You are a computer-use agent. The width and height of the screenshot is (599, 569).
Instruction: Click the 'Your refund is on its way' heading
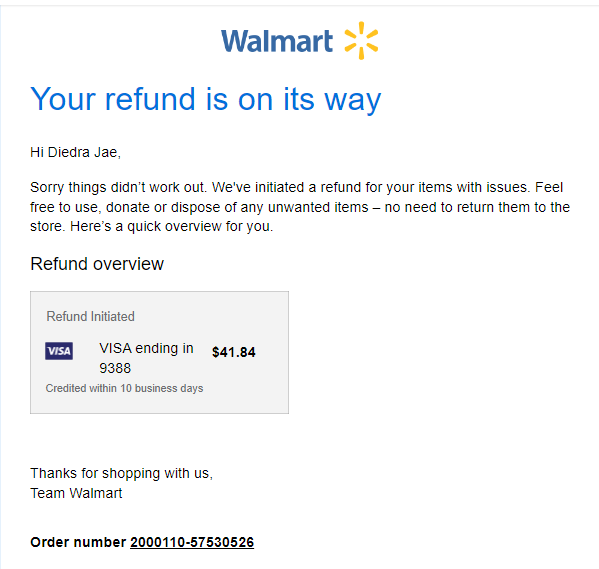point(206,99)
